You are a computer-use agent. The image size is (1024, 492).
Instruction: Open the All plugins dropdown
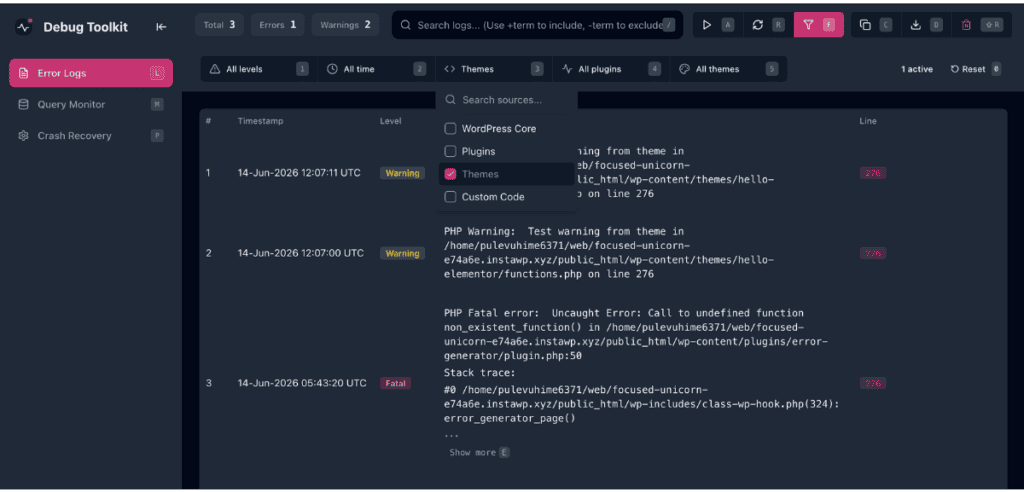pyautogui.click(x=611, y=69)
